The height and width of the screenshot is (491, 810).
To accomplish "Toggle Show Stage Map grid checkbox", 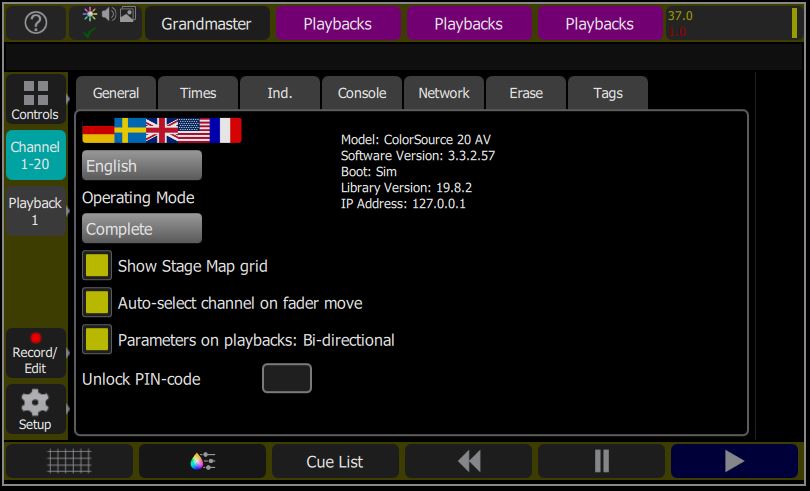I will click(x=97, y=266).
